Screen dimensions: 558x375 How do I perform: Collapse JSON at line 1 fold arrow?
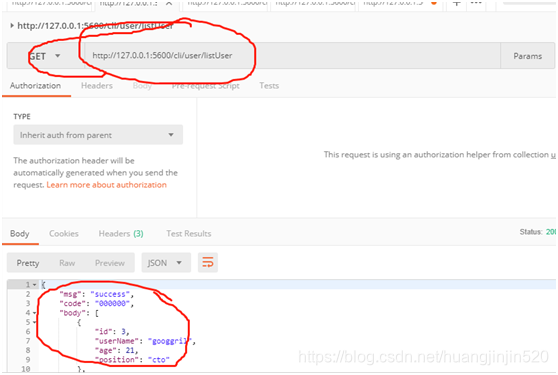point(35,285)
